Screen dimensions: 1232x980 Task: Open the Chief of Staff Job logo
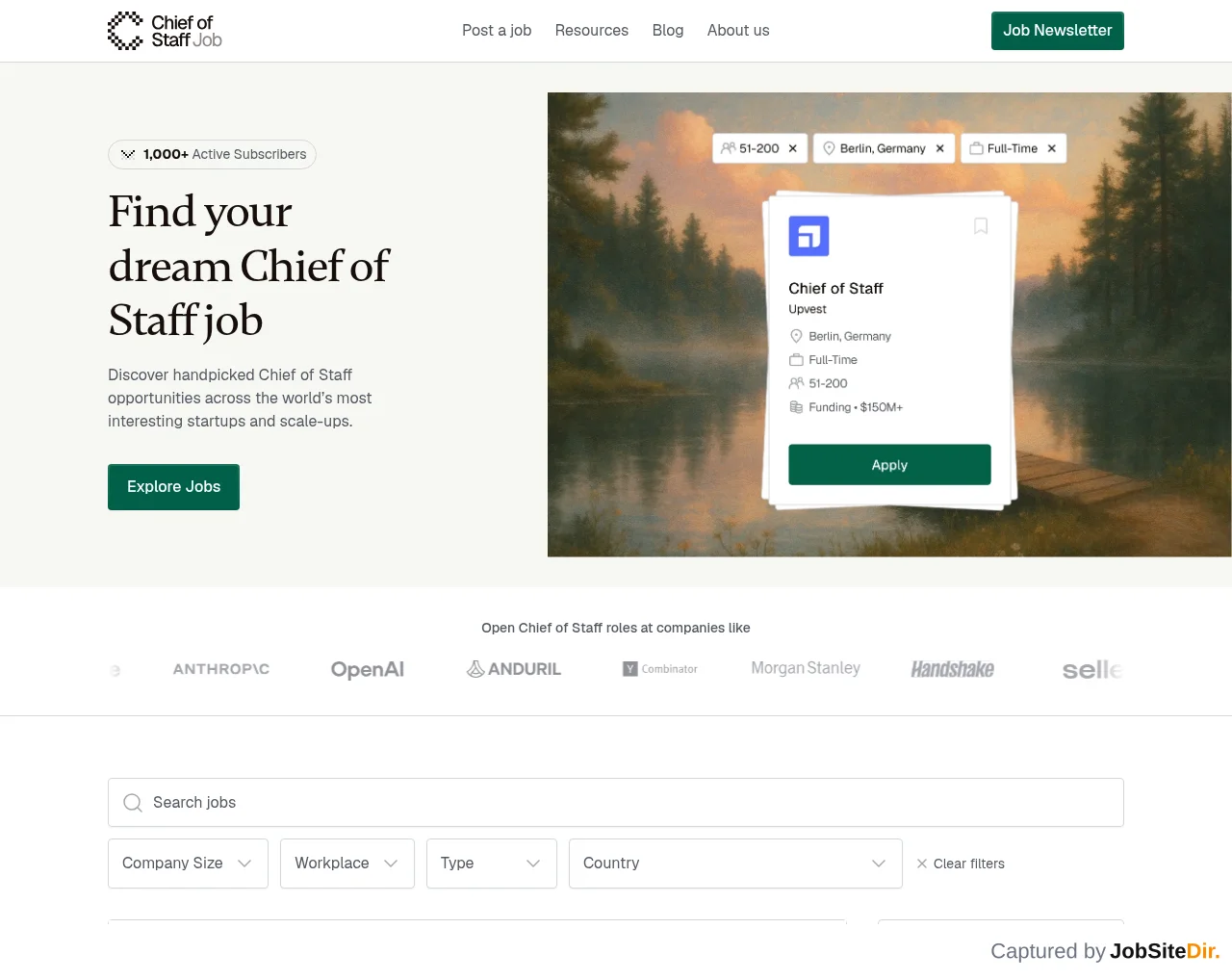click(x=165, y=31)
